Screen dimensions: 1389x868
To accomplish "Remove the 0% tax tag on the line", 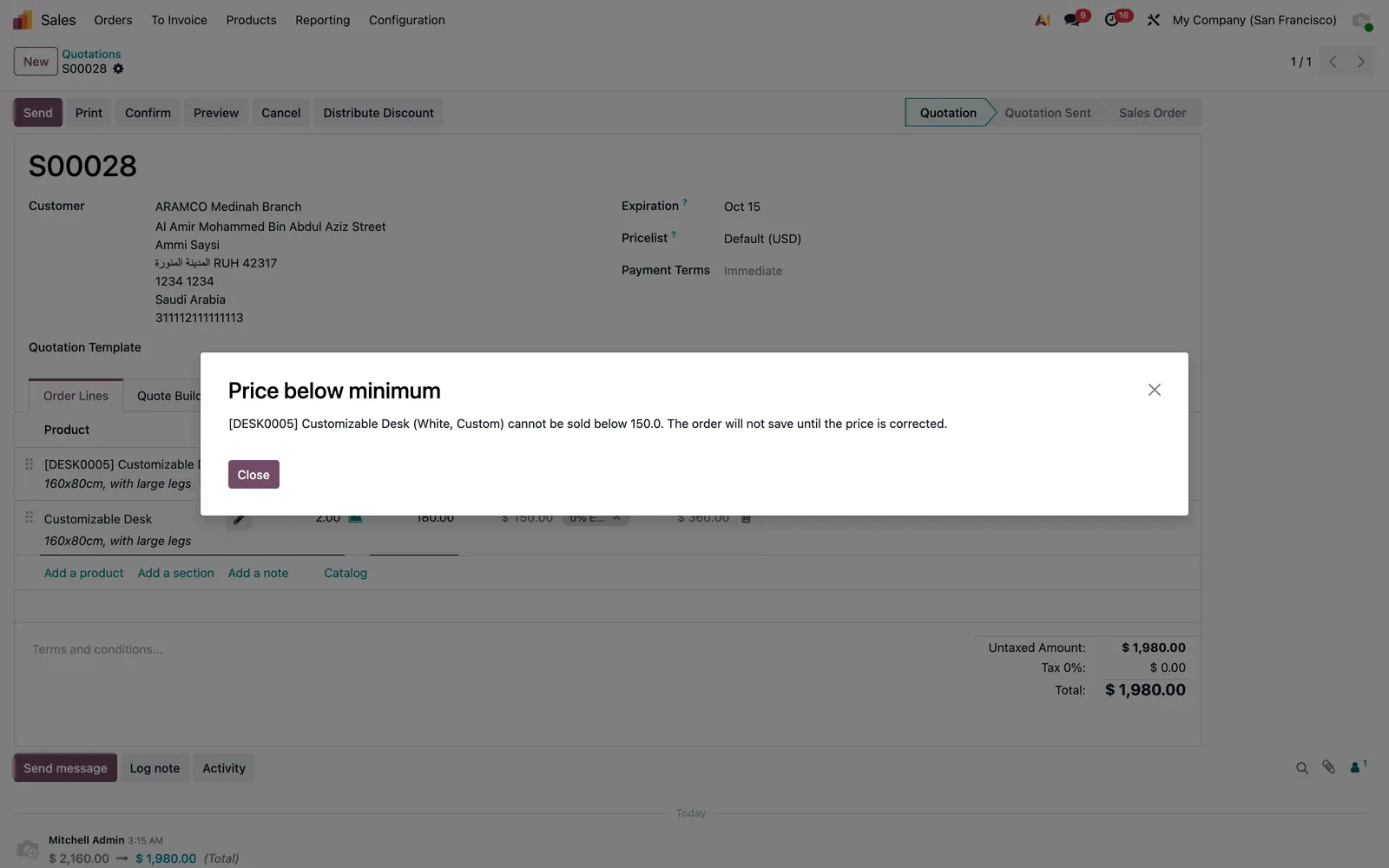I will click(x=616, y=518).
